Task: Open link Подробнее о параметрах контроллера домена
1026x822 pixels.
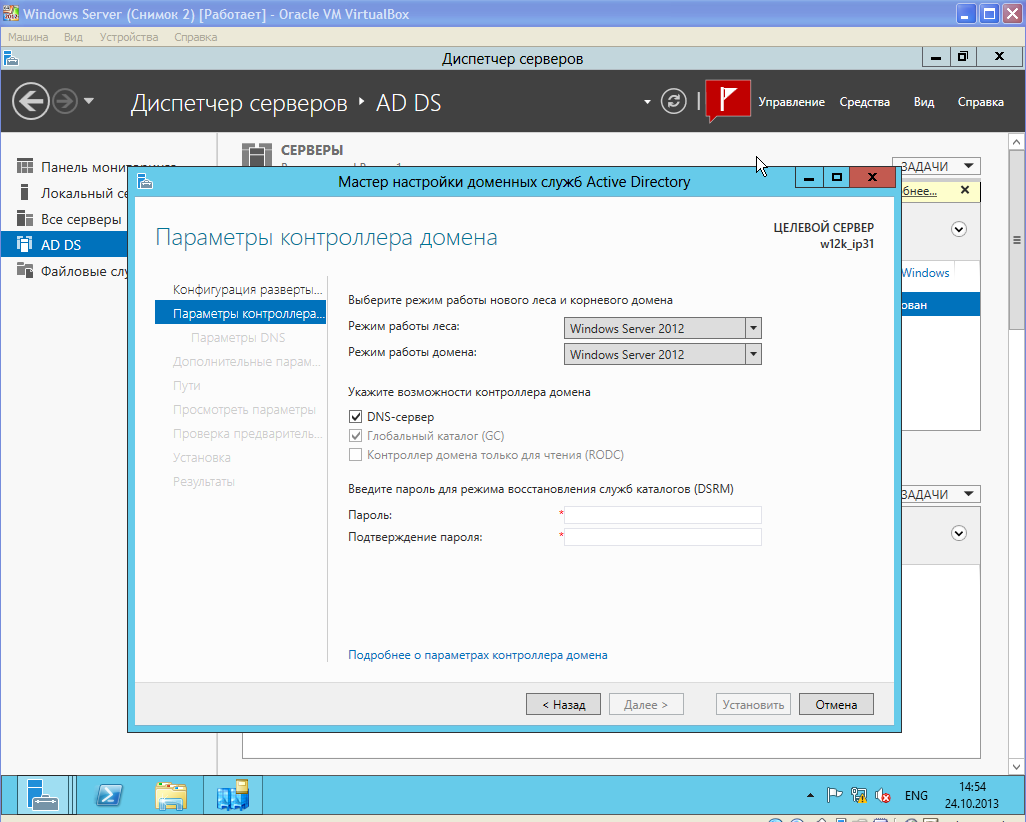Action: (478, 655)
